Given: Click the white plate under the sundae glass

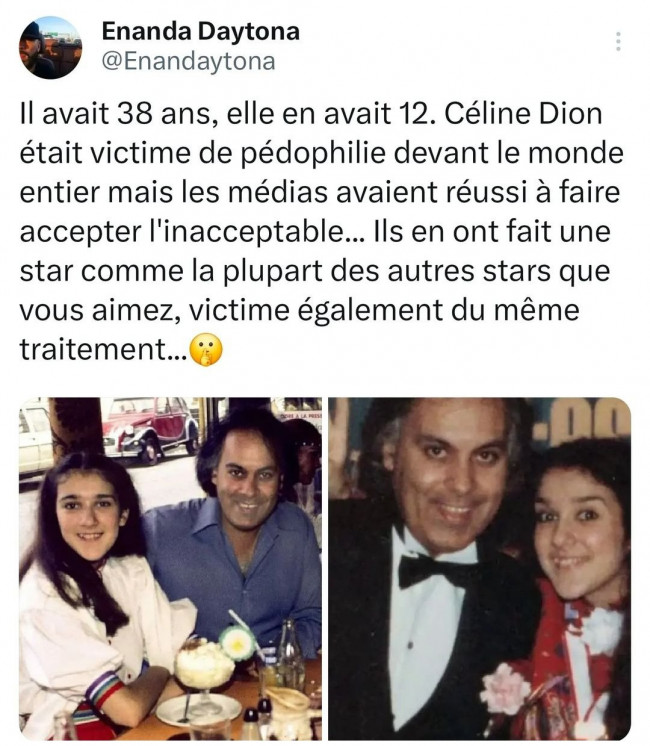Looking at the screenshot, I should (199, 709).
